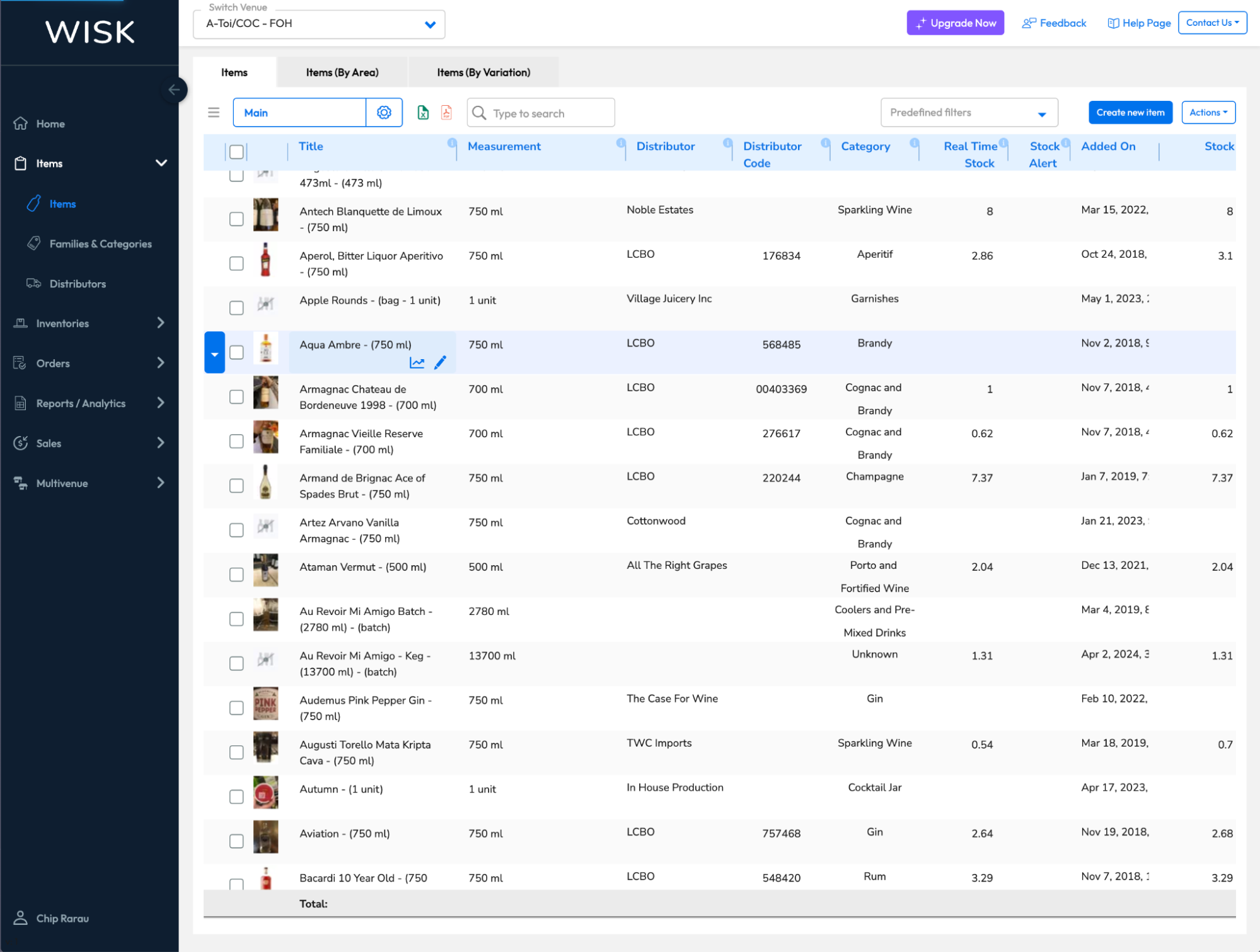
Task: Export the items list to PDF
Action: pyautogui.click(x=446, y=112)
